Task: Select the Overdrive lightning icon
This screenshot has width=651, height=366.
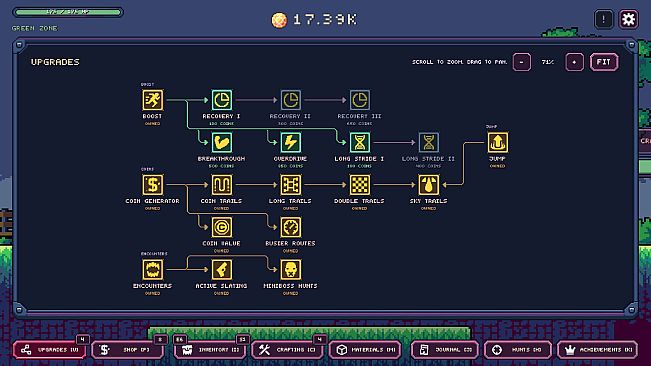Action: click(290, 142)
